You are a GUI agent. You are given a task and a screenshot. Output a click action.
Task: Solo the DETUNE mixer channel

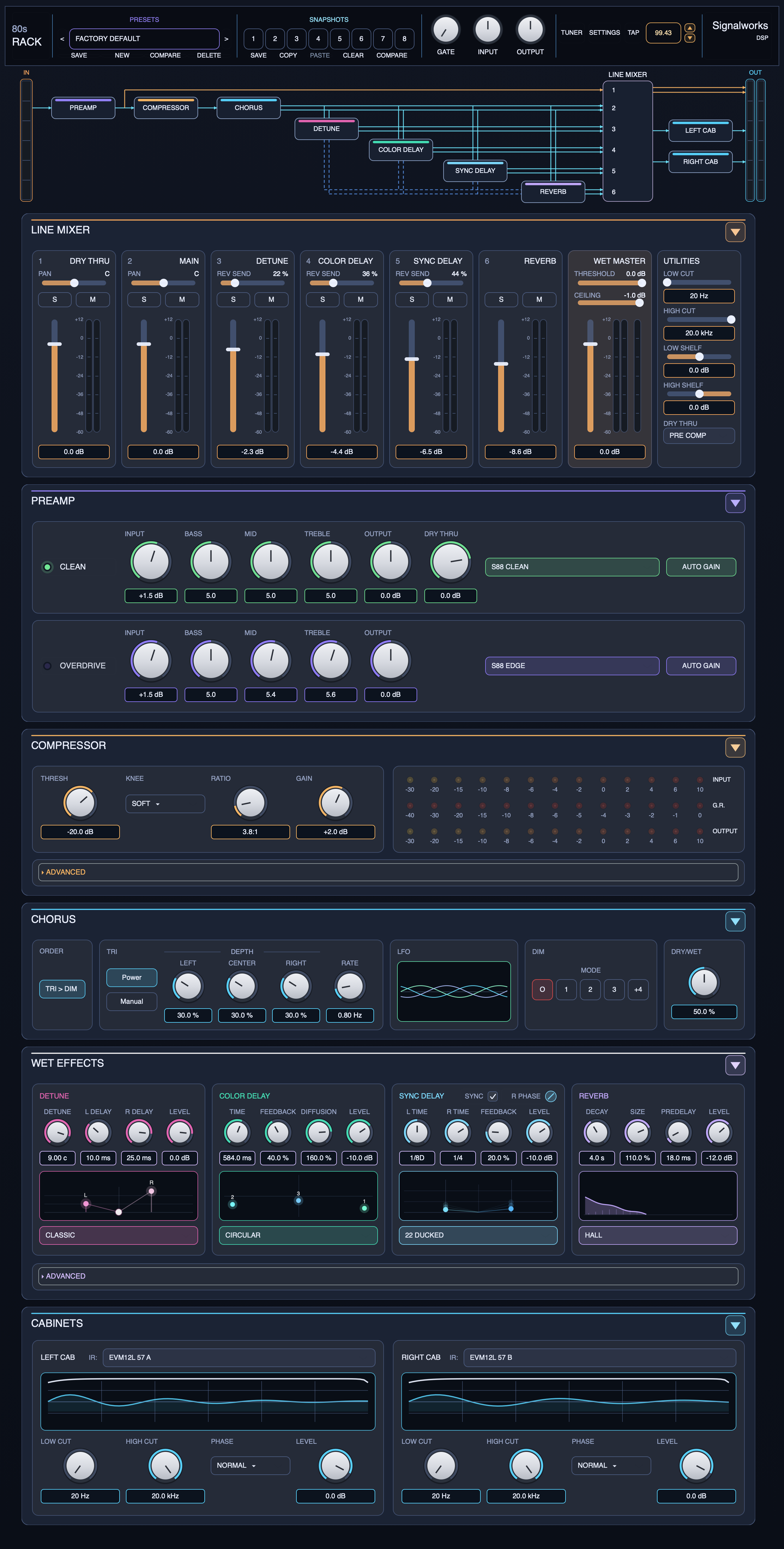[233, 299]
